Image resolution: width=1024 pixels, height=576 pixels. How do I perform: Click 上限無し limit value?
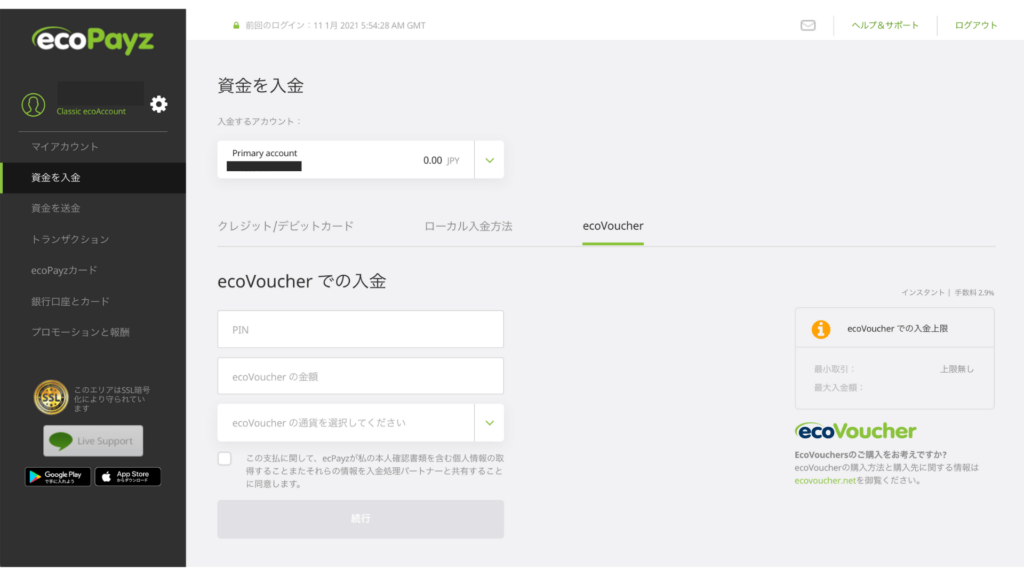point(957,370)
